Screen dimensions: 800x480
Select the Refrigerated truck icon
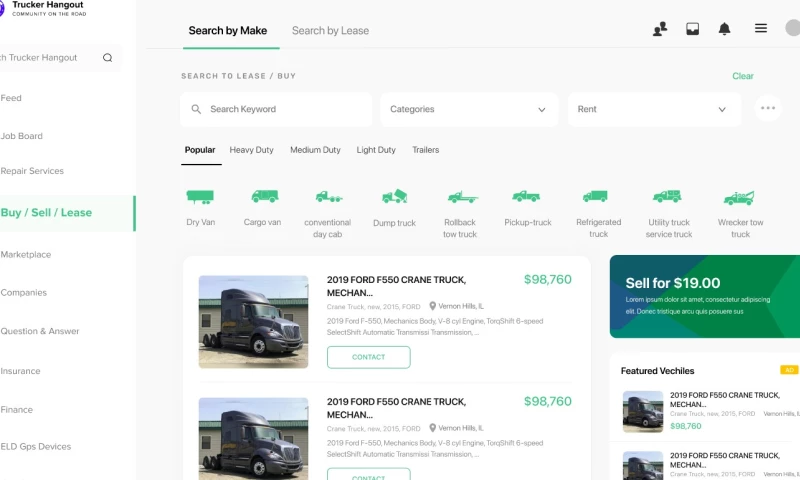(595, 196)
